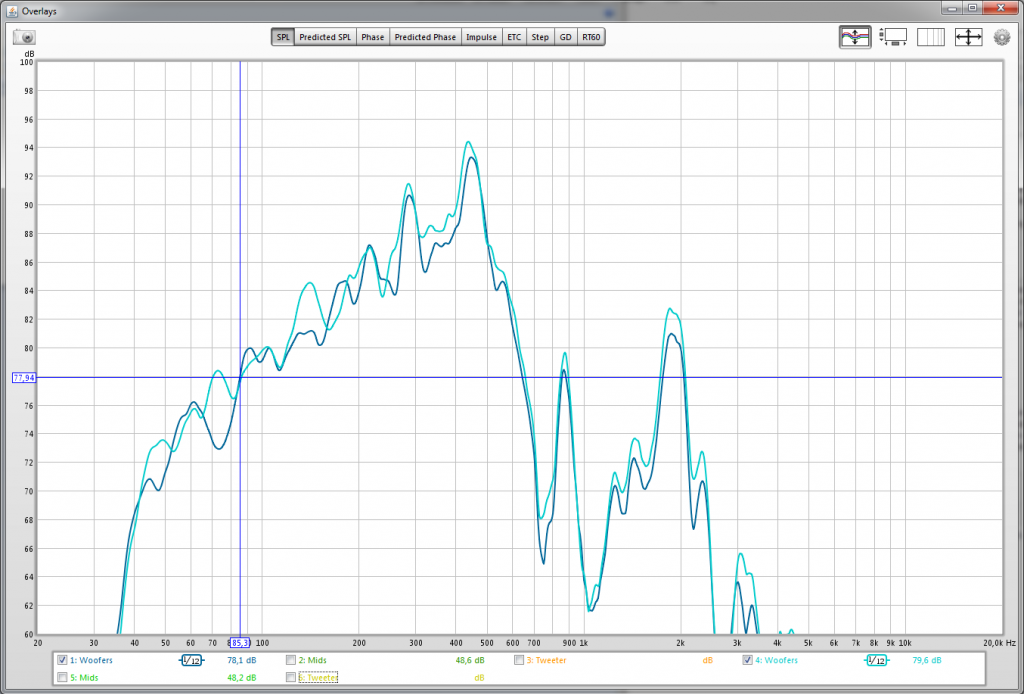Image resolution: width=1024 pixels, height=694 pixels.
Task: Click the Overlays window title icon
Action: tap(12, 11)
